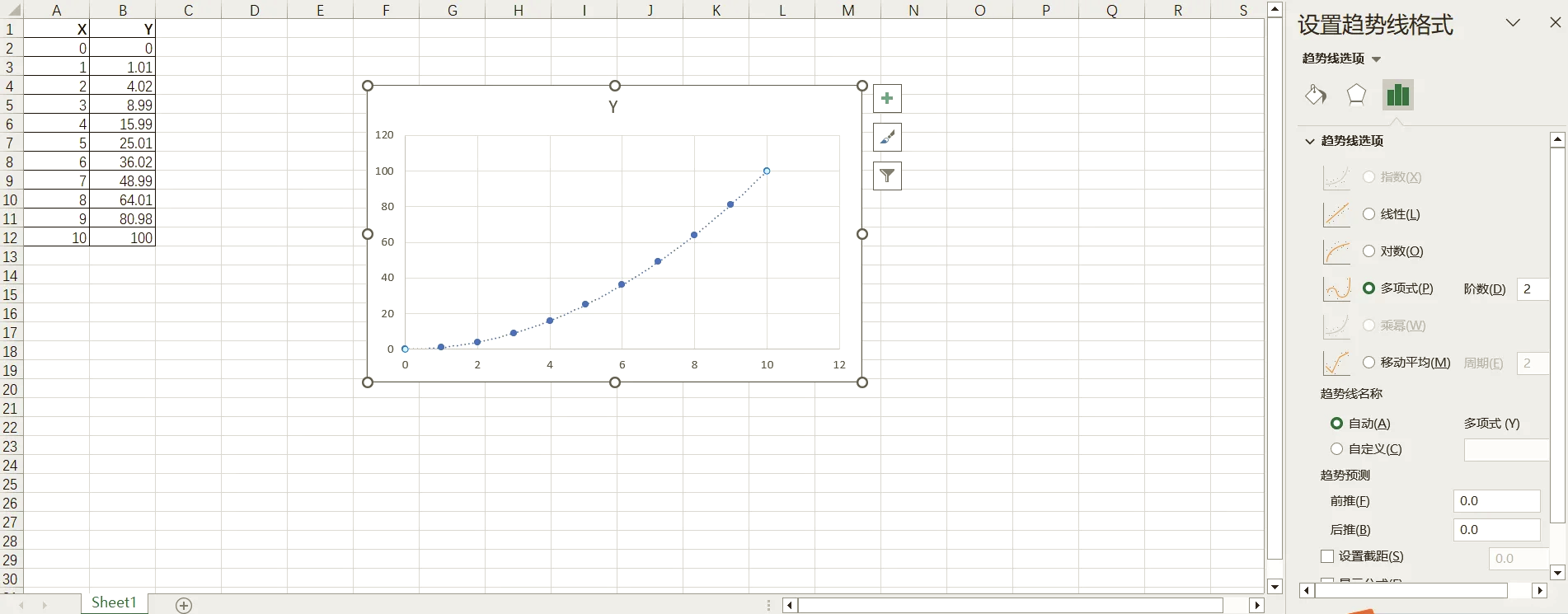Open the pane options chevron menu
The width and height of the screenshot is (1568, 614).
(x=1513, y=23)
